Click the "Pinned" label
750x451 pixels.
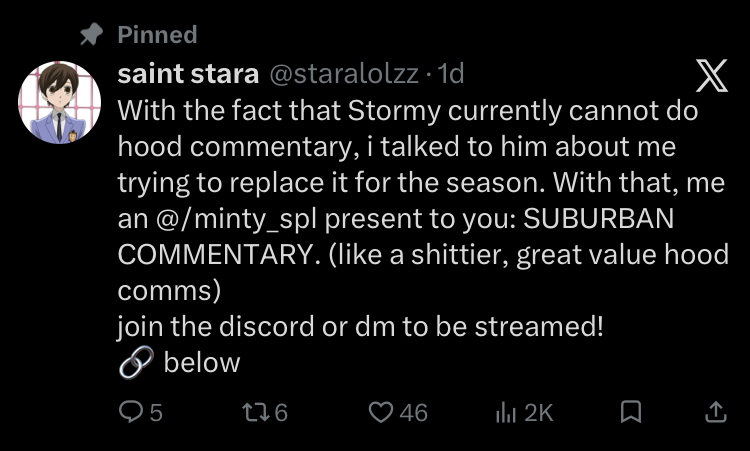pos(157,35)
